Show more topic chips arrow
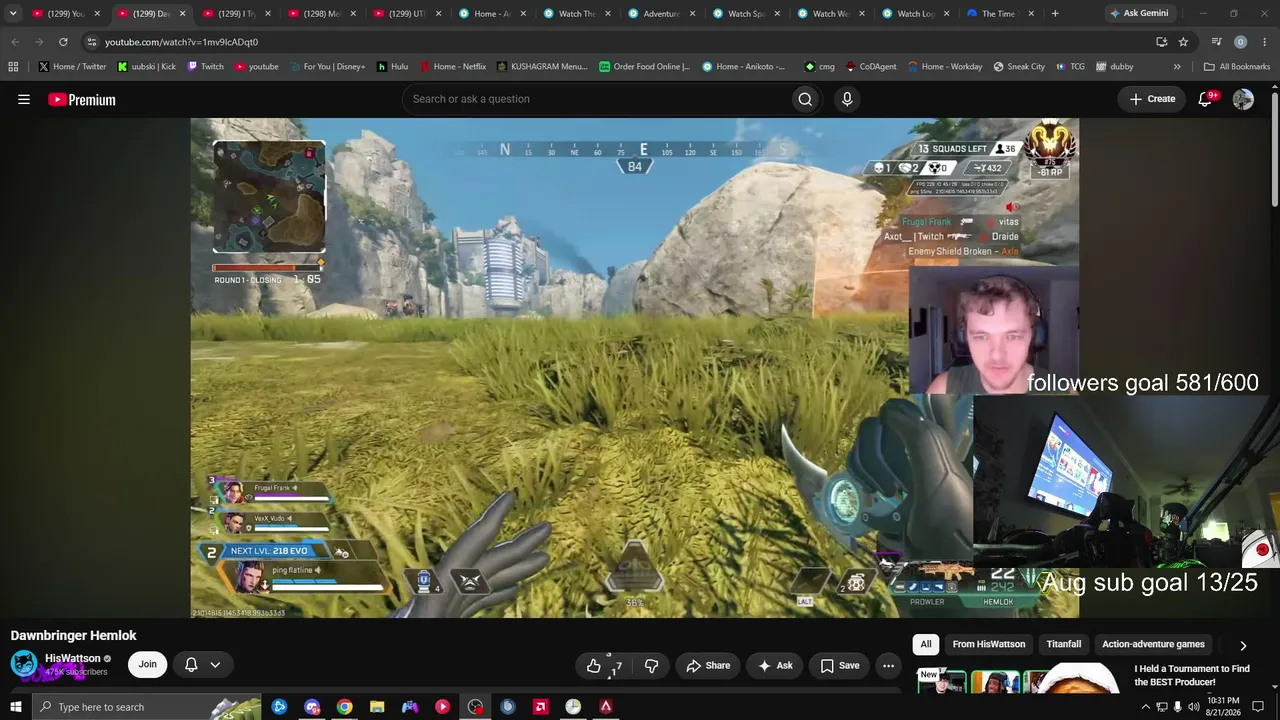The image size is (1280, 720). pos(1243,645)
